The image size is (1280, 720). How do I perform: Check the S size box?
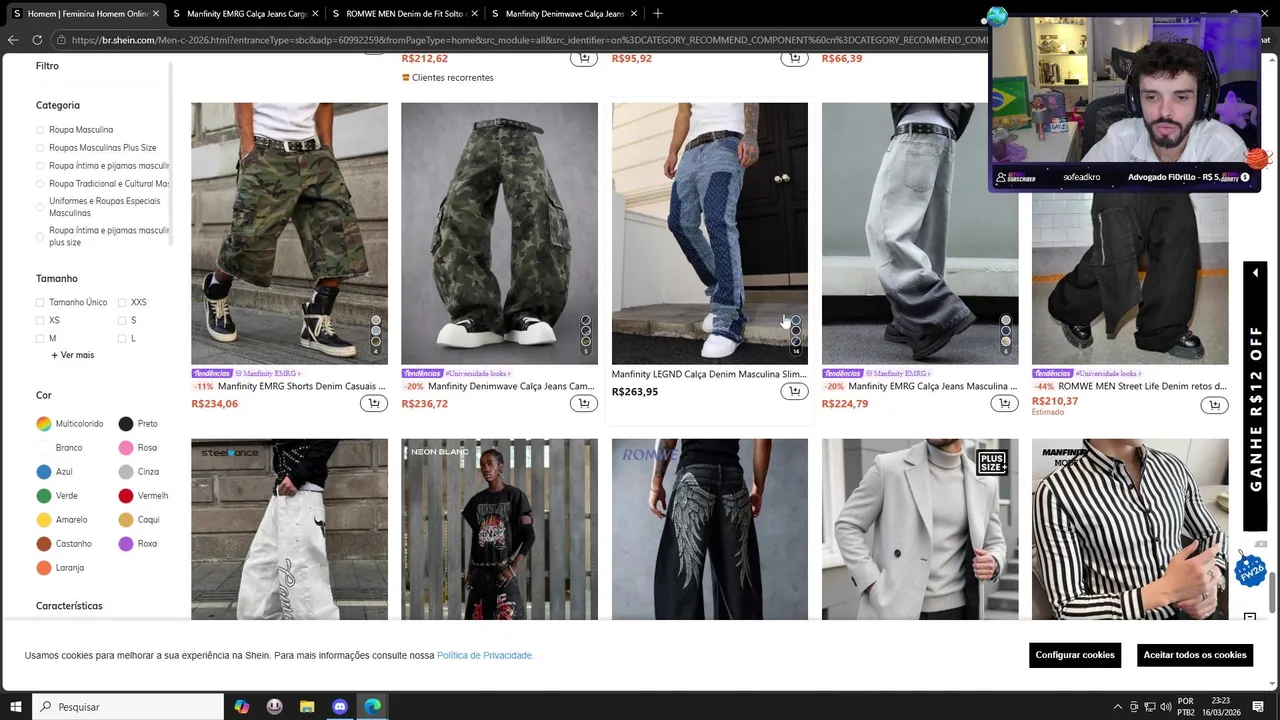pyautogui.click(x=121, y=320)
